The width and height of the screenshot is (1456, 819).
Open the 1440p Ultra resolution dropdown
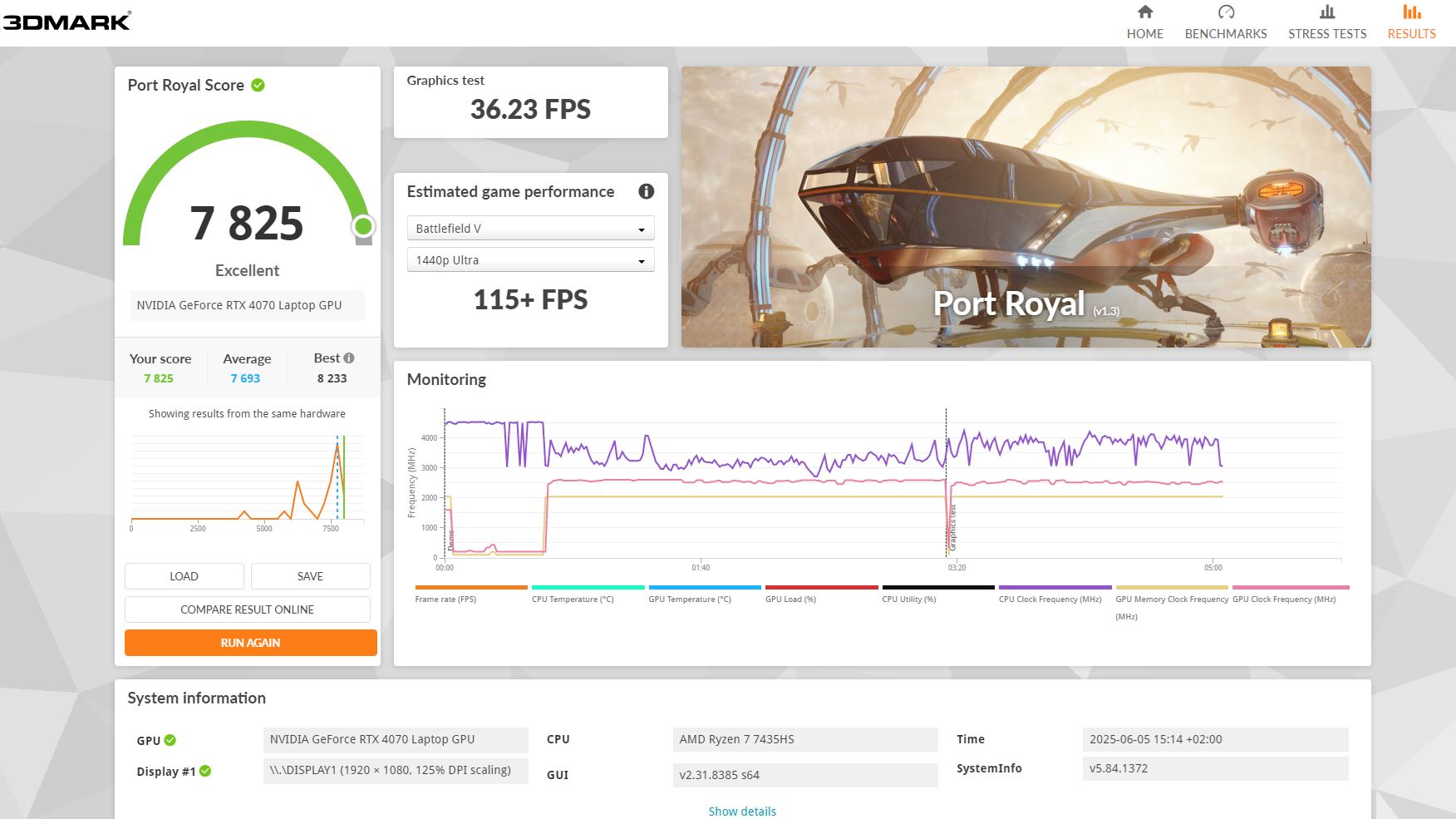click(530, 259)
